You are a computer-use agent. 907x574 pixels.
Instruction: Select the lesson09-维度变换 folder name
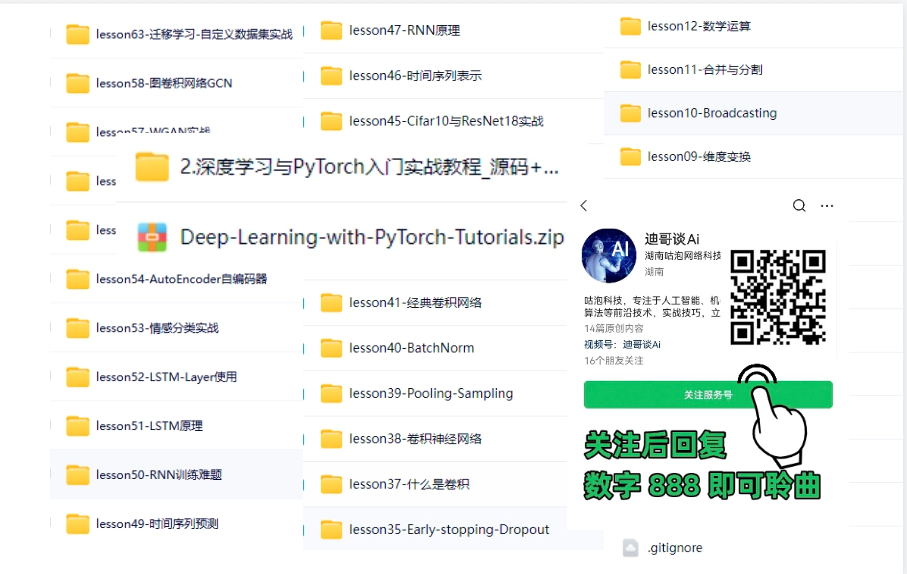click(699, 157)
